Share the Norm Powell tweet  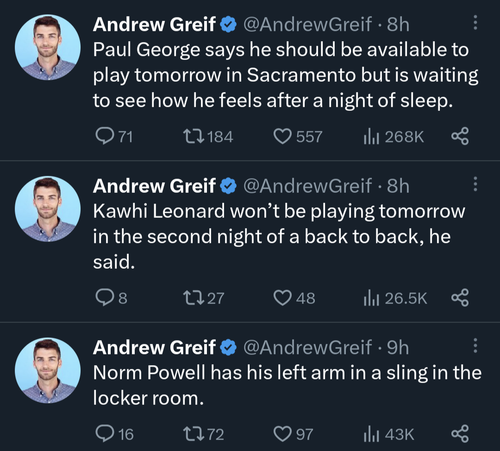pyautogui.click(x=460, y=434)
